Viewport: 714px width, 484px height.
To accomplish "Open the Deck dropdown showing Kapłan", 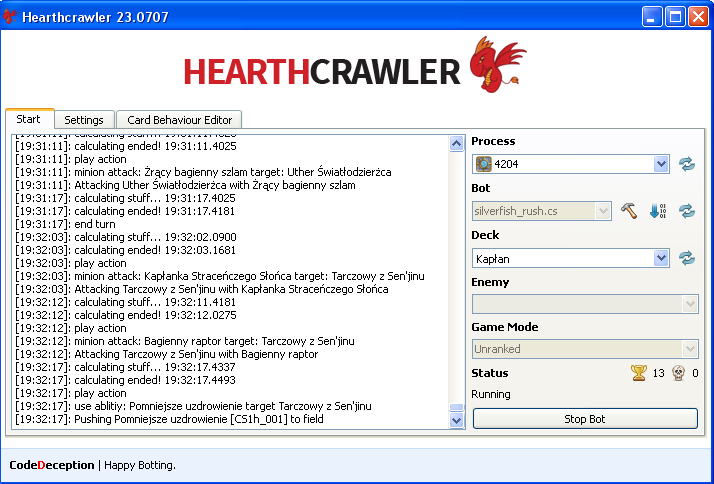I will 571,259.
